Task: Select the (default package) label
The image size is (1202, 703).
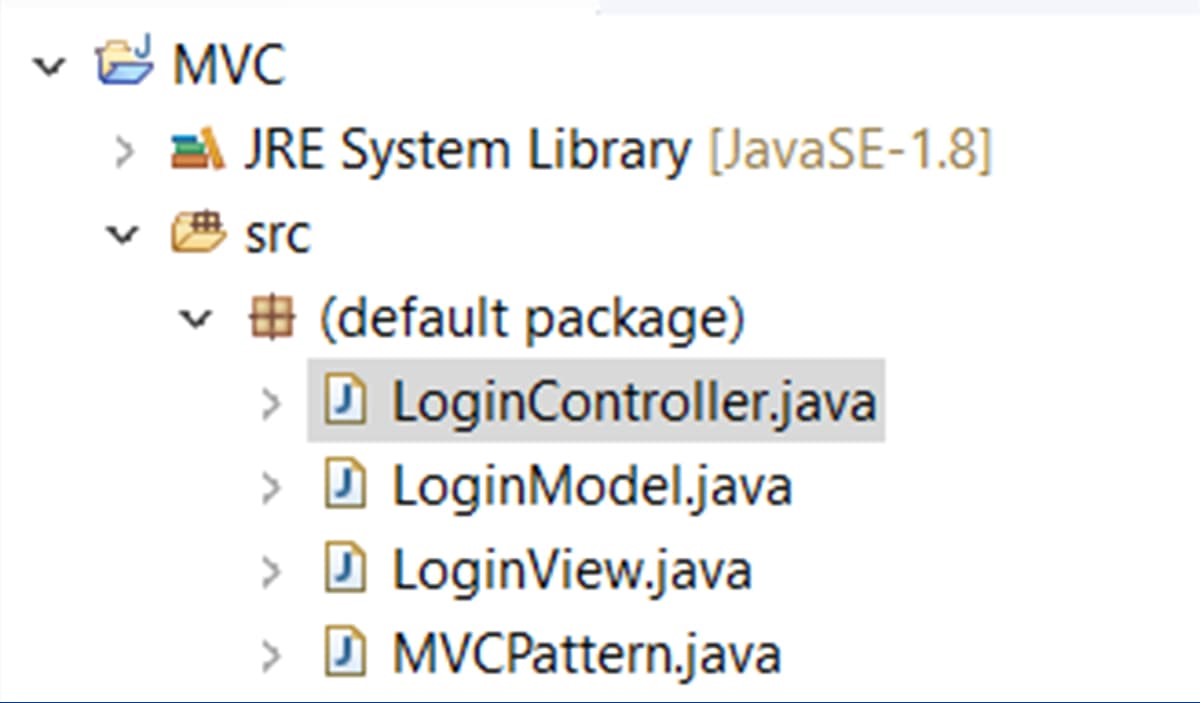Action: pos(532,320)
